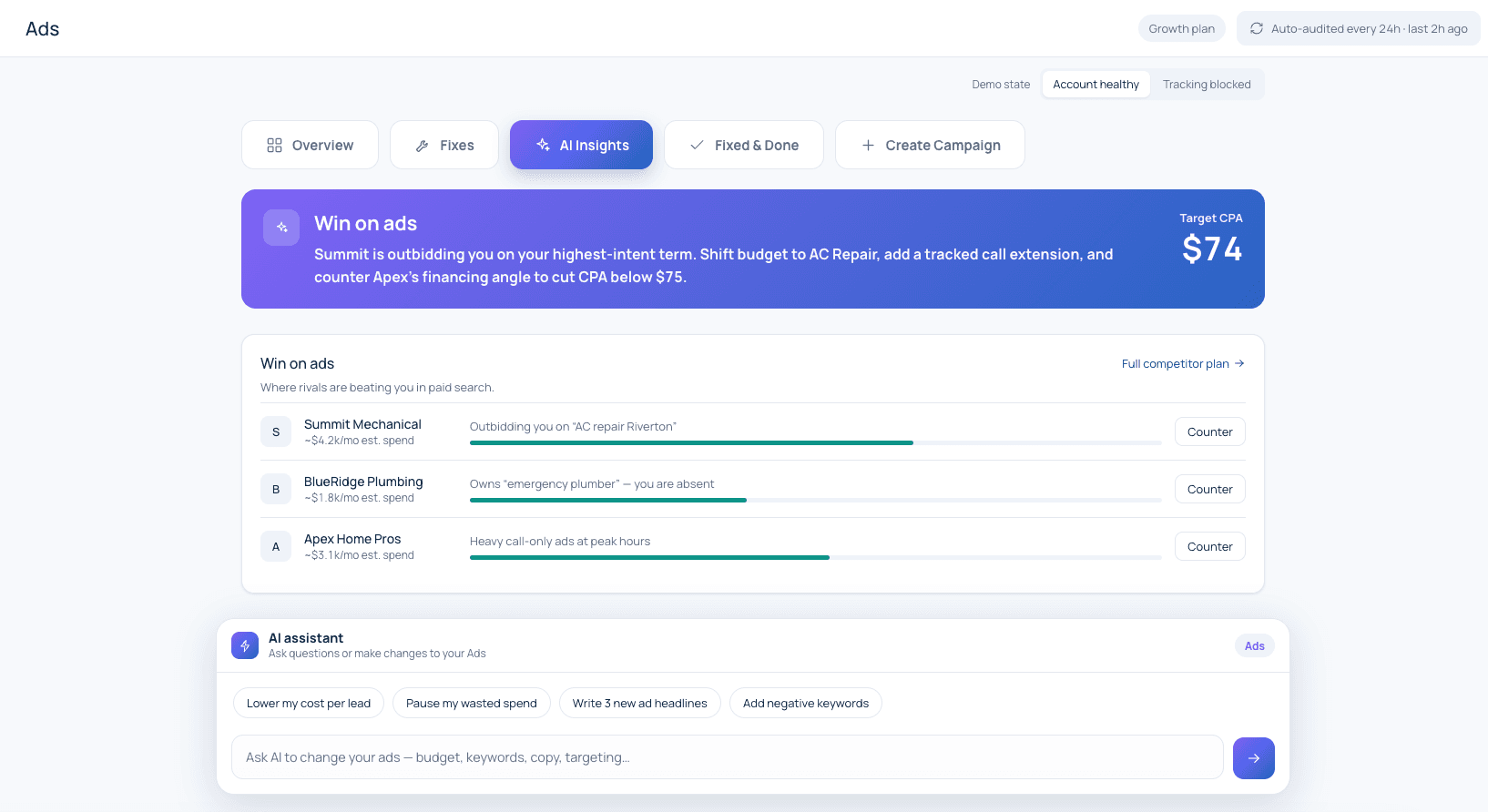
Task: Go to the Fixed & Done tab
Action: (x=744, y=145)
